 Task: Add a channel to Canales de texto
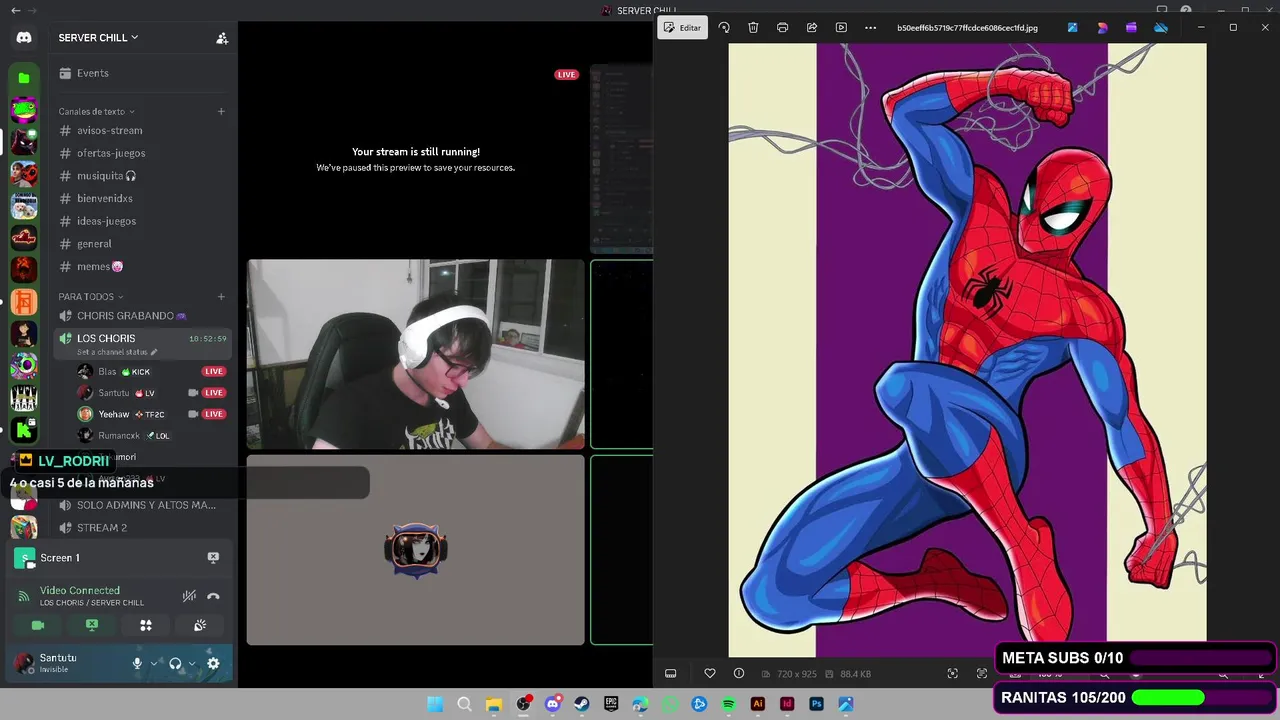[221, 111]
